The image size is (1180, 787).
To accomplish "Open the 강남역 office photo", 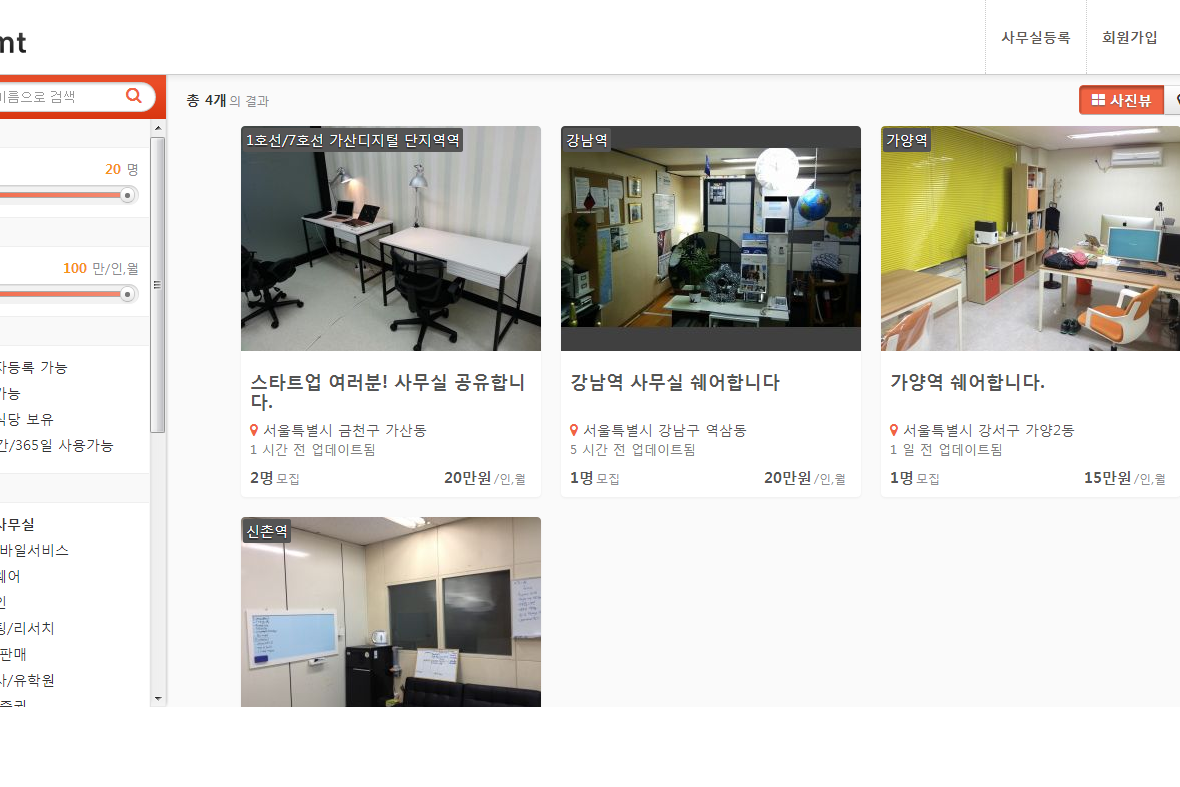I will [x=710, y=239].
